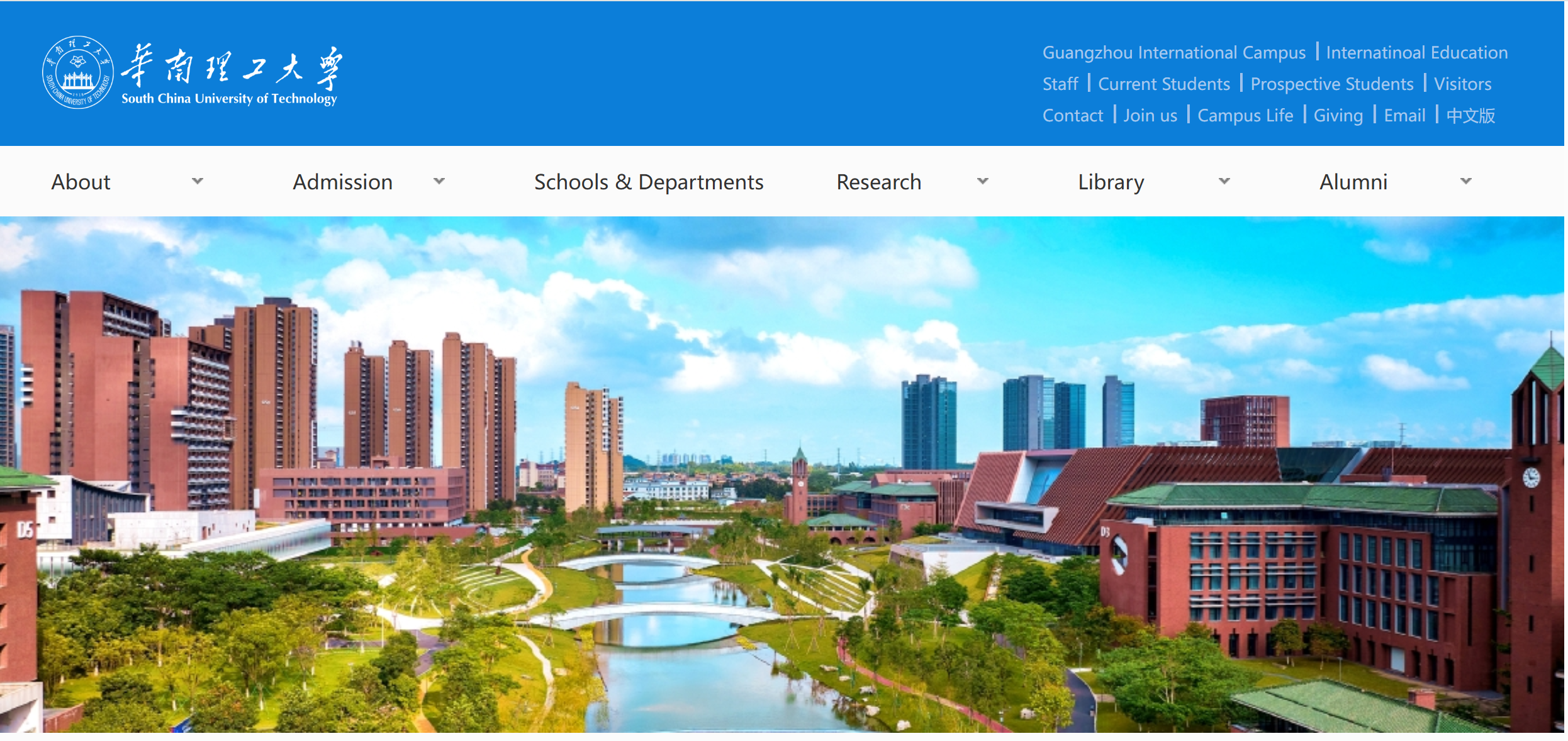Click the Campus Life link
Viewport: 1568px width, 741px height.
click(1245, 115)
